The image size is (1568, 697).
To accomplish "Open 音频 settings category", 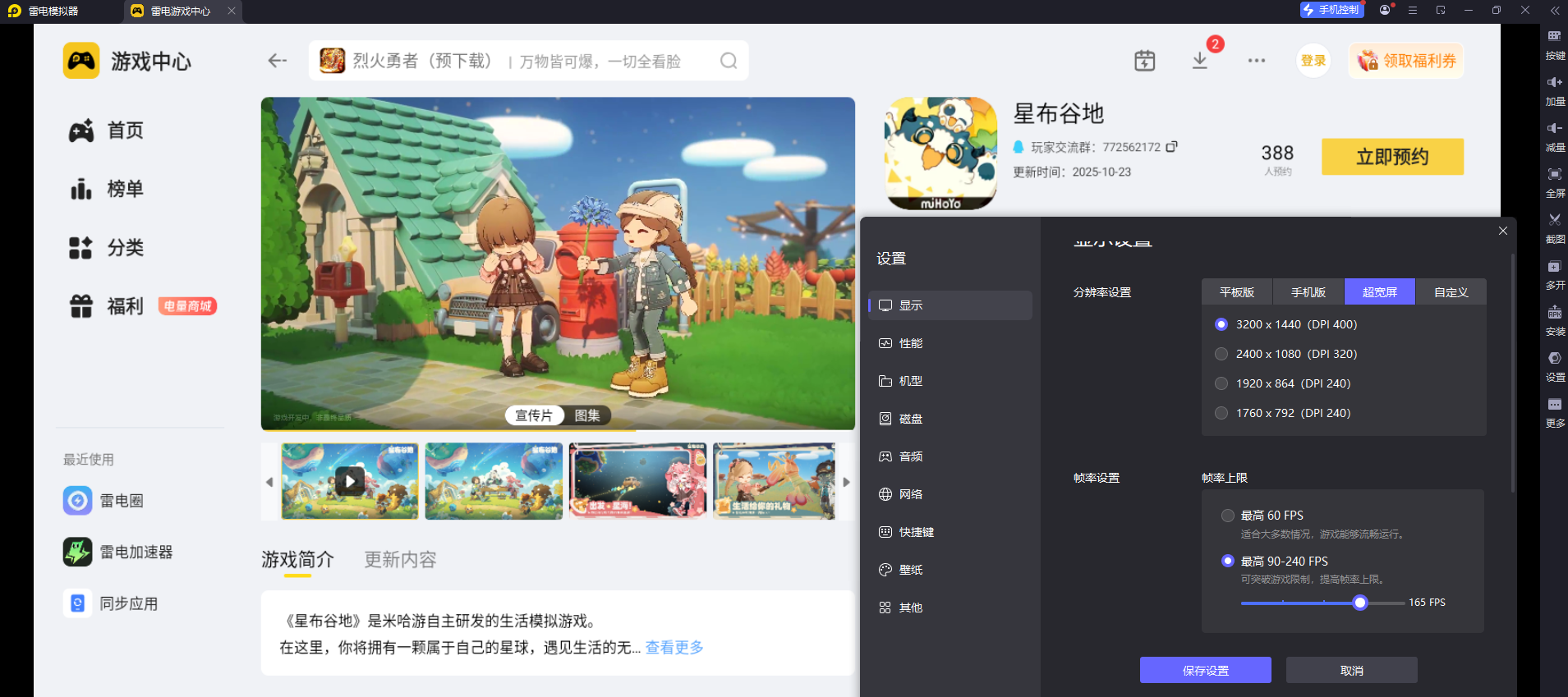I will pos(950,456).
